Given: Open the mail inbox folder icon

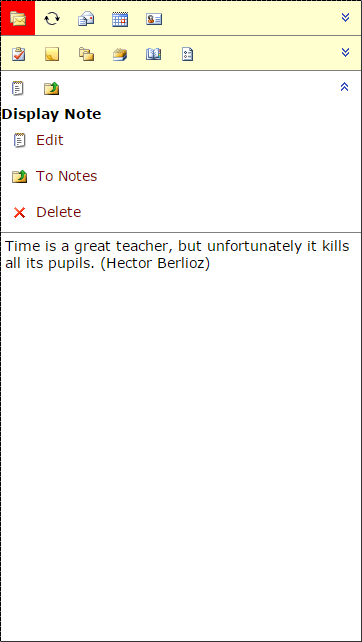Looking at the screenshot, I should [18, 18].
